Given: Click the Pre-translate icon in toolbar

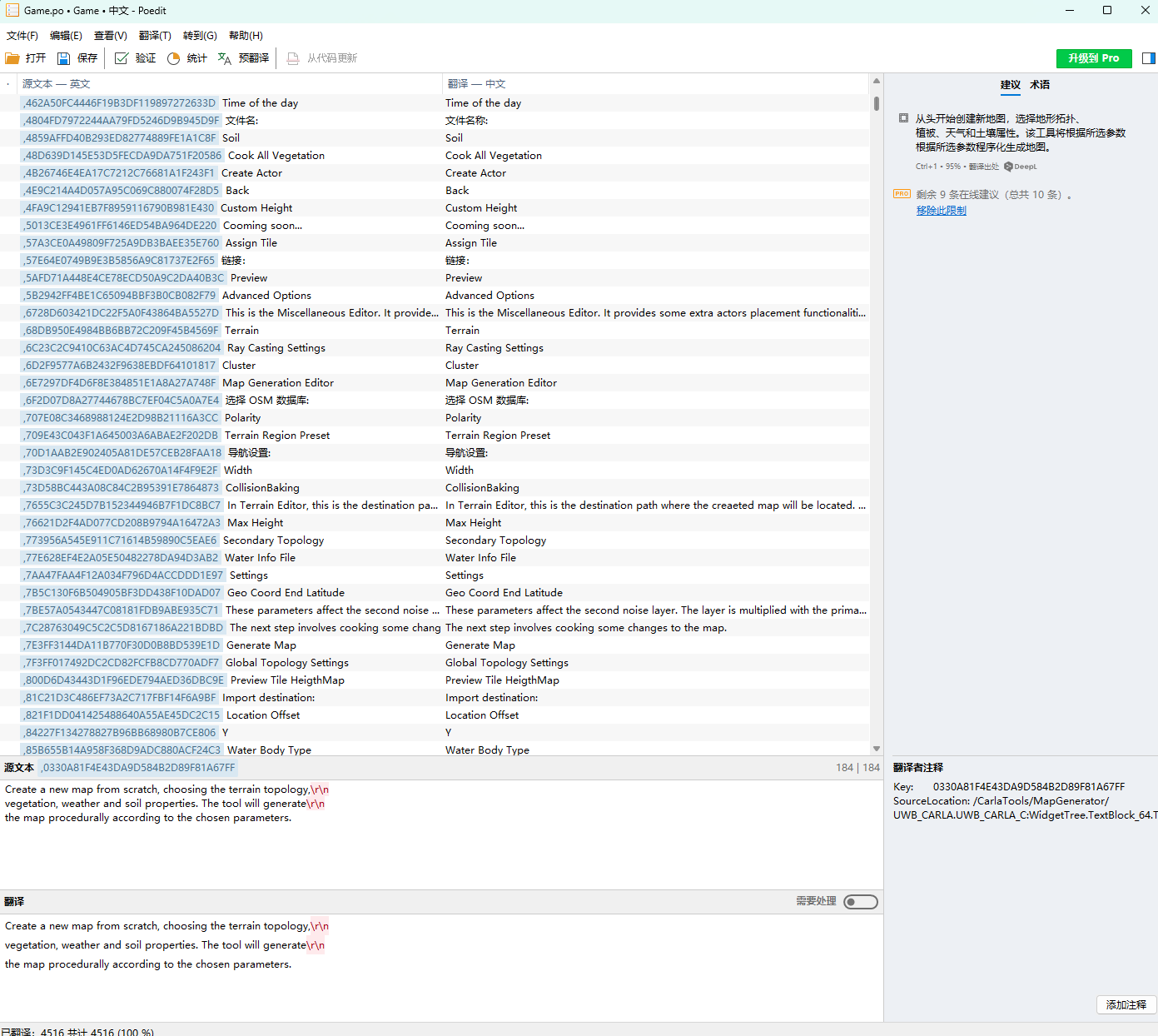Looking at the screenshot, I should click(225, 58).
